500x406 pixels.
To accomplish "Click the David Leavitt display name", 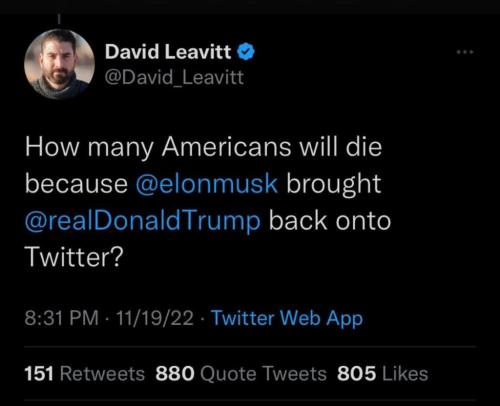I will click(168, 52).
